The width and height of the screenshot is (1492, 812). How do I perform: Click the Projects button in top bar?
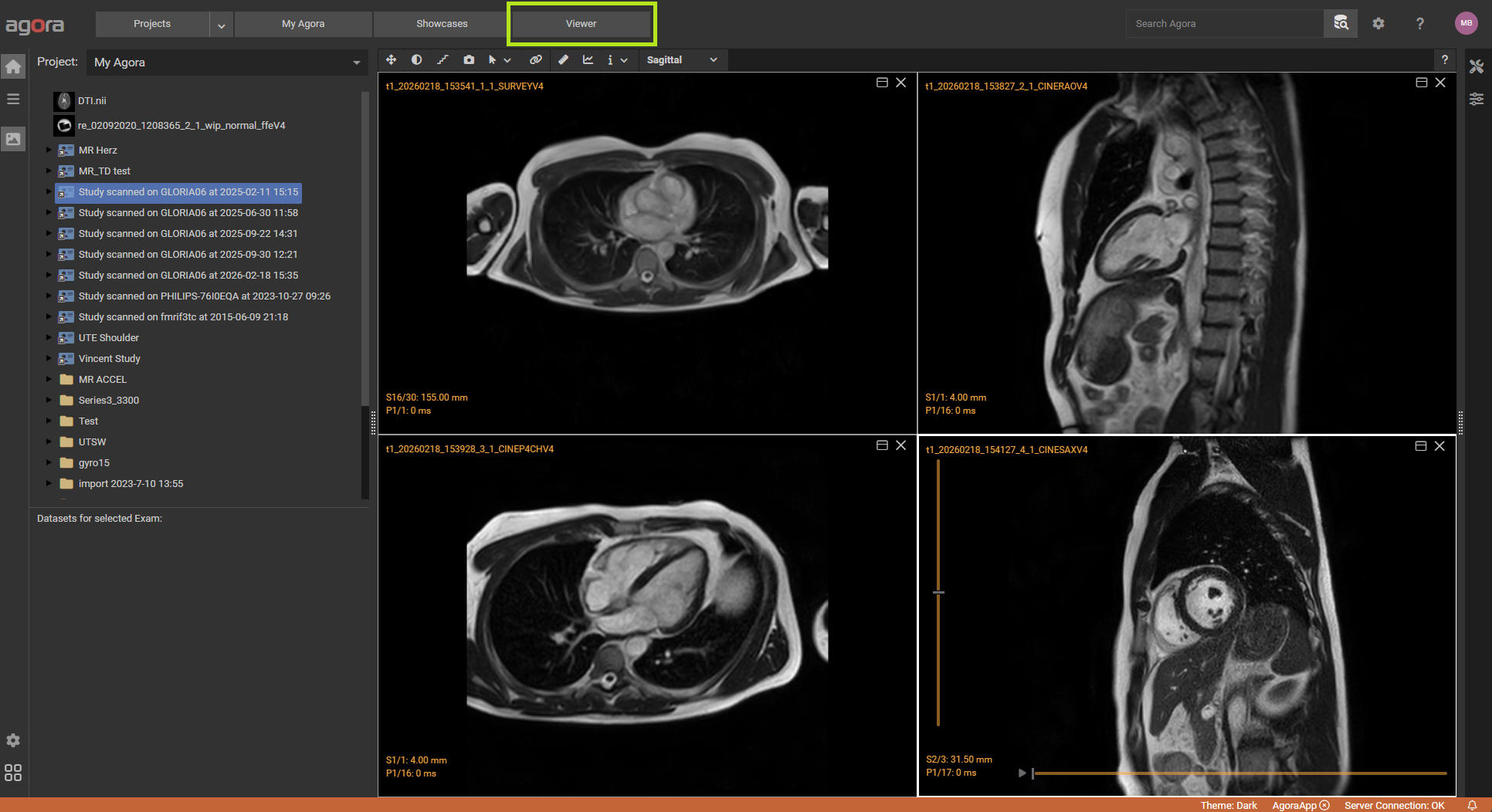pyautogui.click(x=152, y=24)
